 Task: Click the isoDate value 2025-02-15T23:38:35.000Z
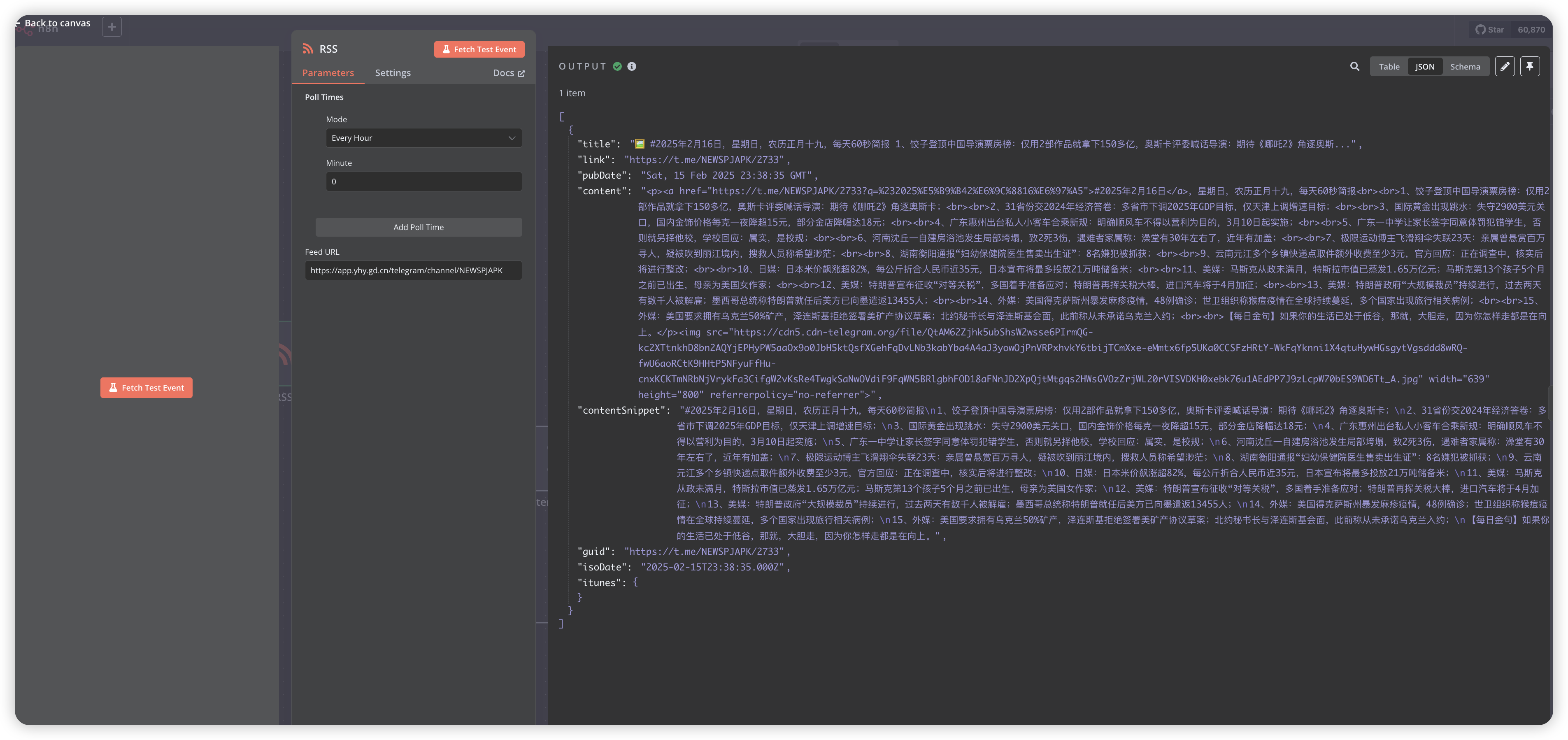(712, 567)
